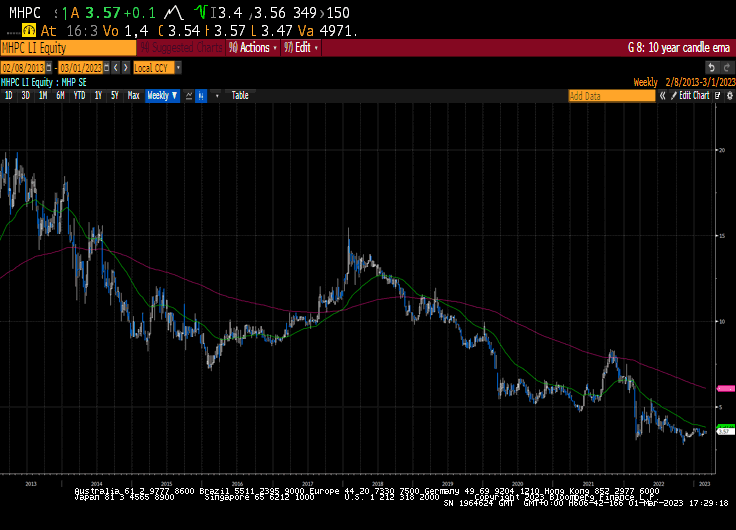The height and width of the screenshot is (530, 736).
Task: Select the 5Y range
Action: click(x=115, y=96)
